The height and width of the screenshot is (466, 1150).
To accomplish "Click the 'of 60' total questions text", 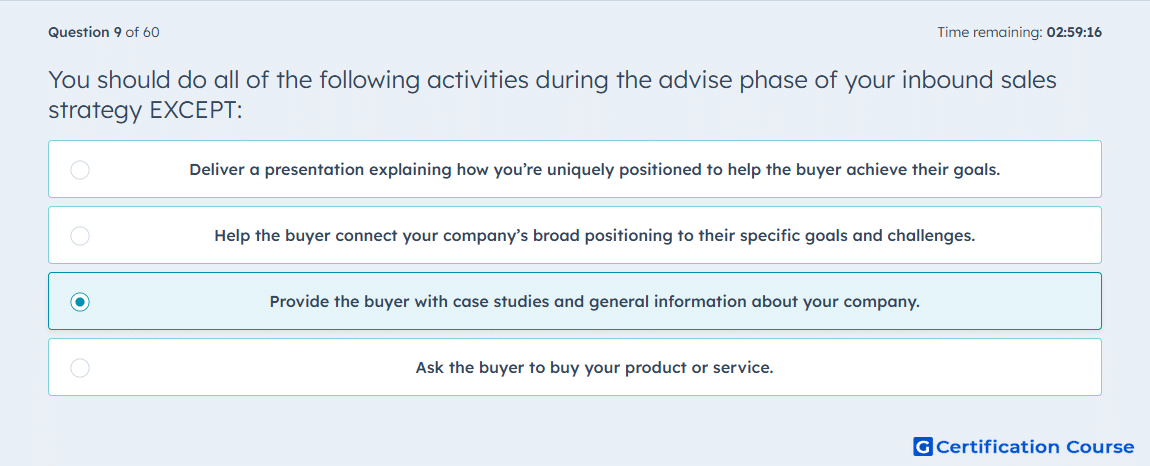I will point(143,32).
